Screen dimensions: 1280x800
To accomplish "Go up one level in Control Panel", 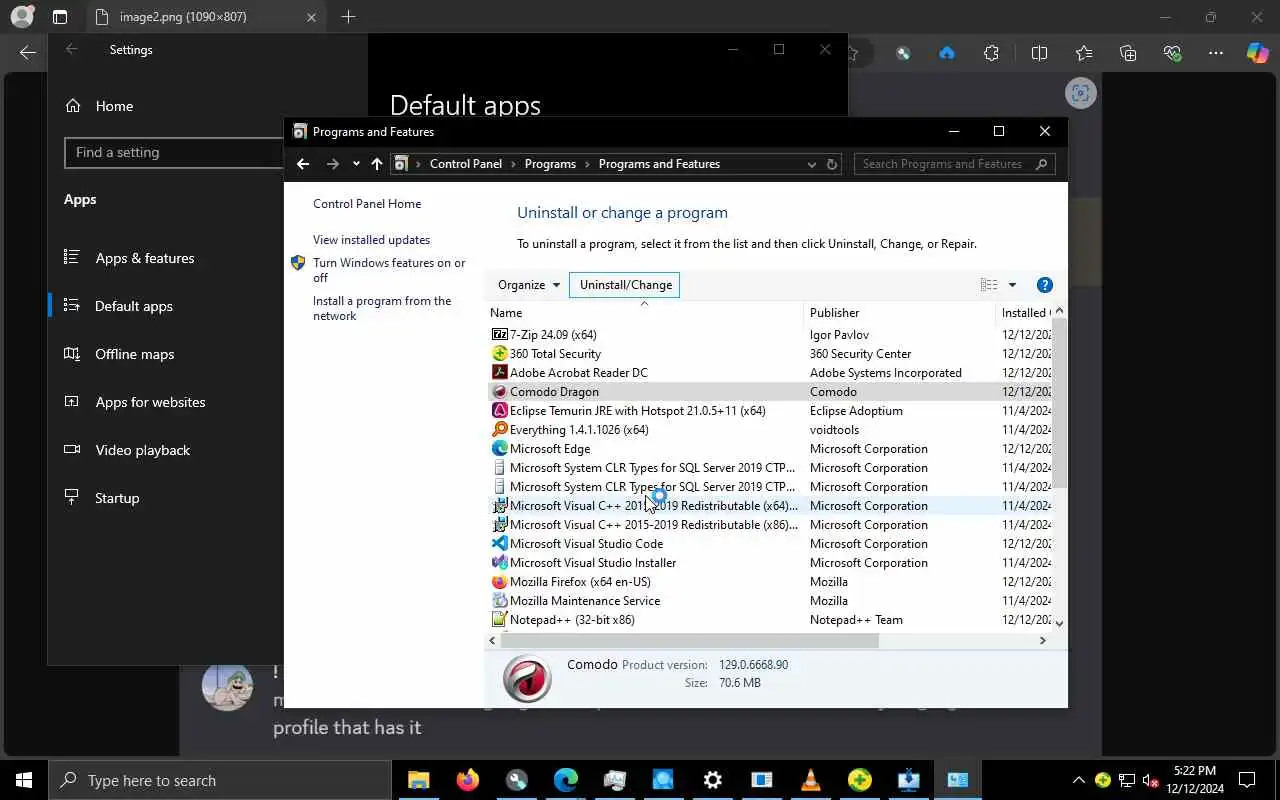I will pyautogui.click(x=376, y=164).
